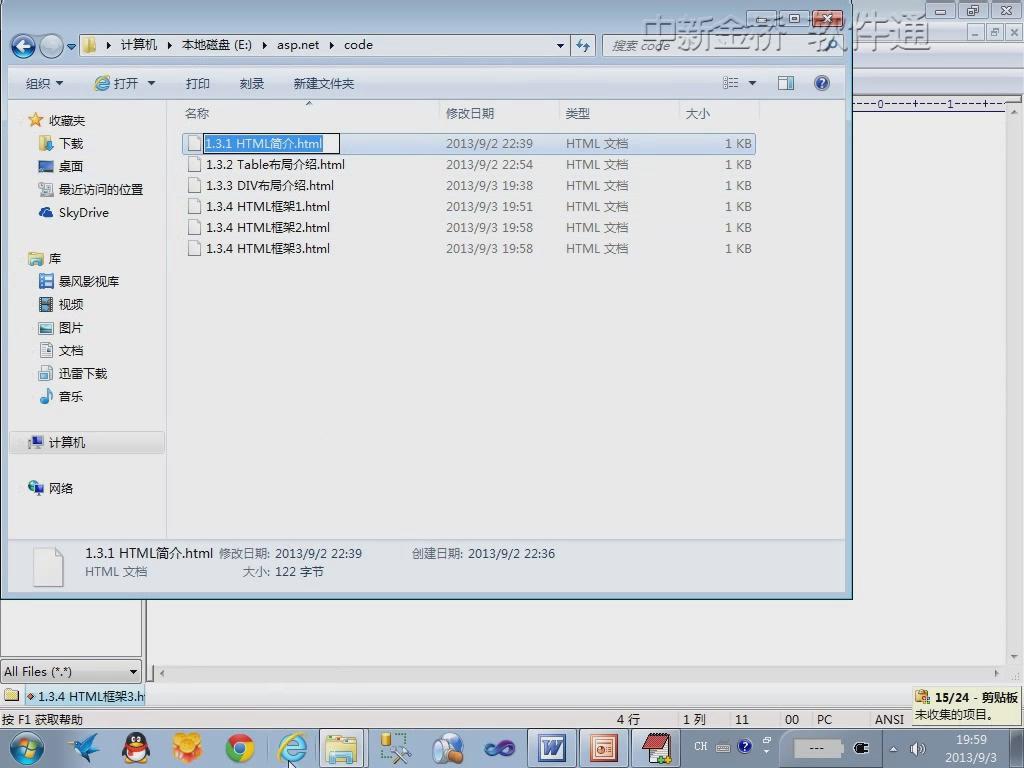Open the 下载 favorites folder
1024x768 pixels.
point(71,144)
